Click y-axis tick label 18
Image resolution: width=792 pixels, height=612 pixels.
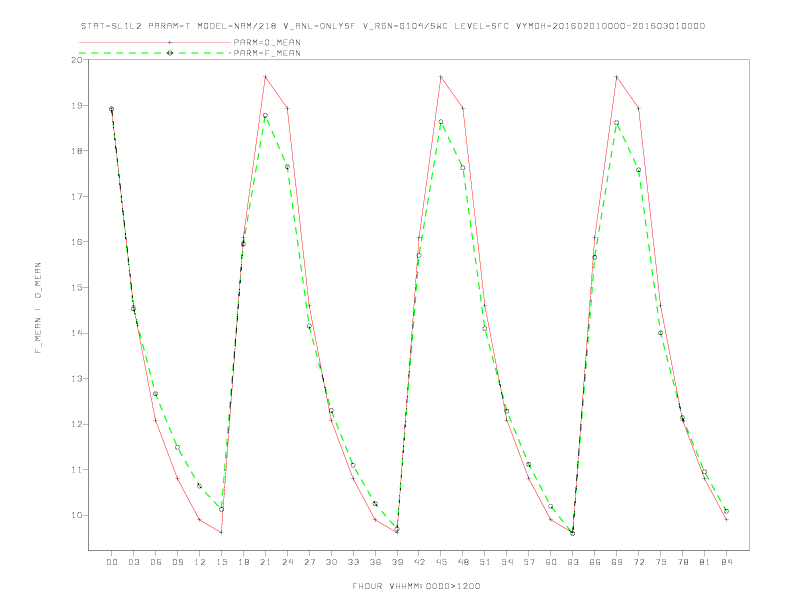[x=77, y=150]
